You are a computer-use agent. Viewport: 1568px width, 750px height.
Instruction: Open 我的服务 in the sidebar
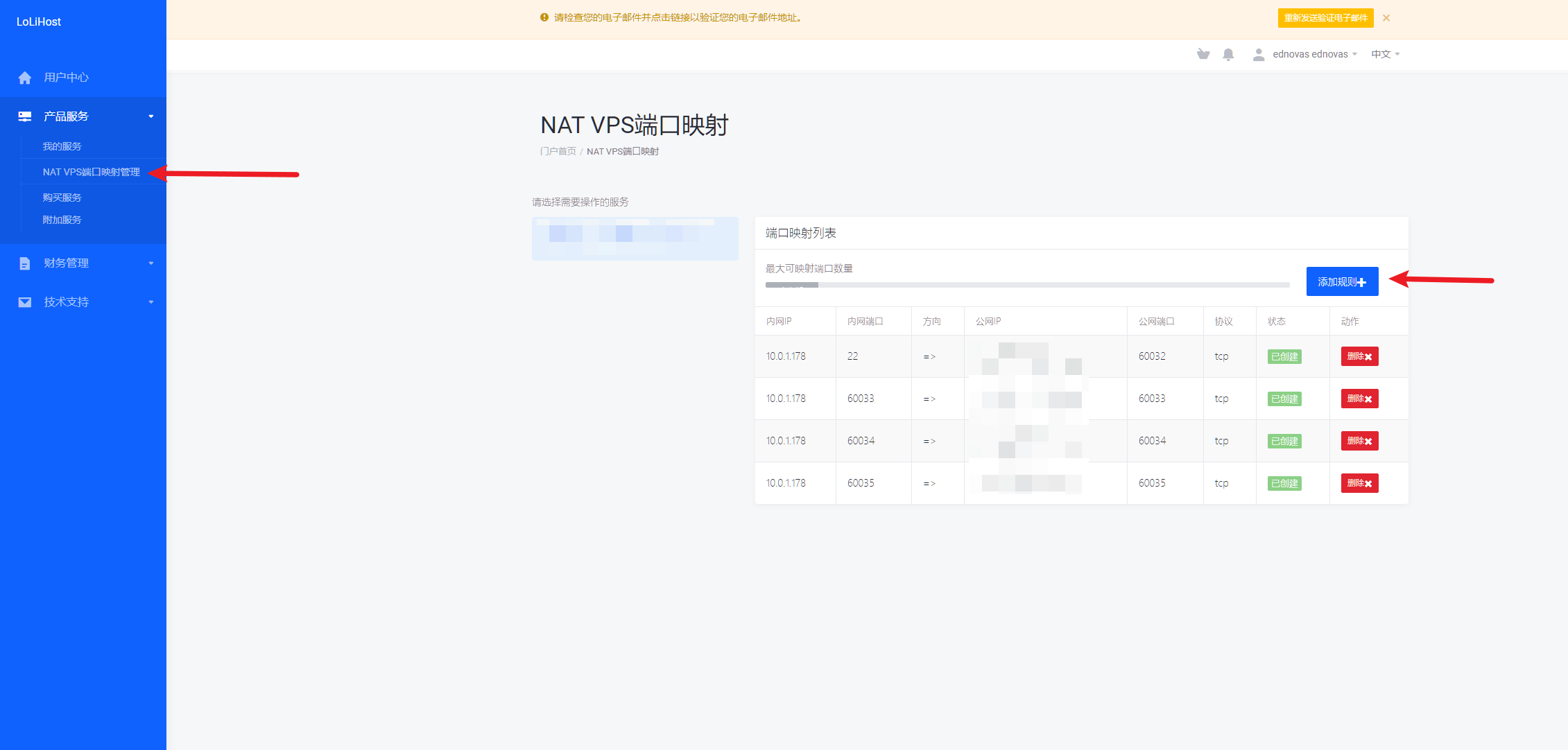(x=62, y=146)
